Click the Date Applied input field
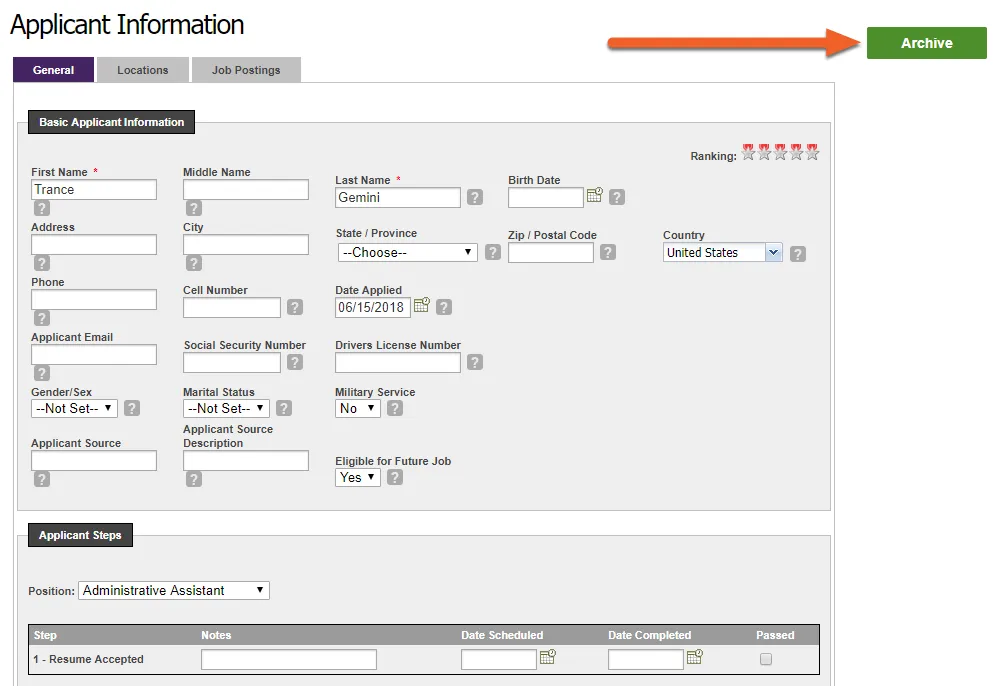 coord(372,307)
